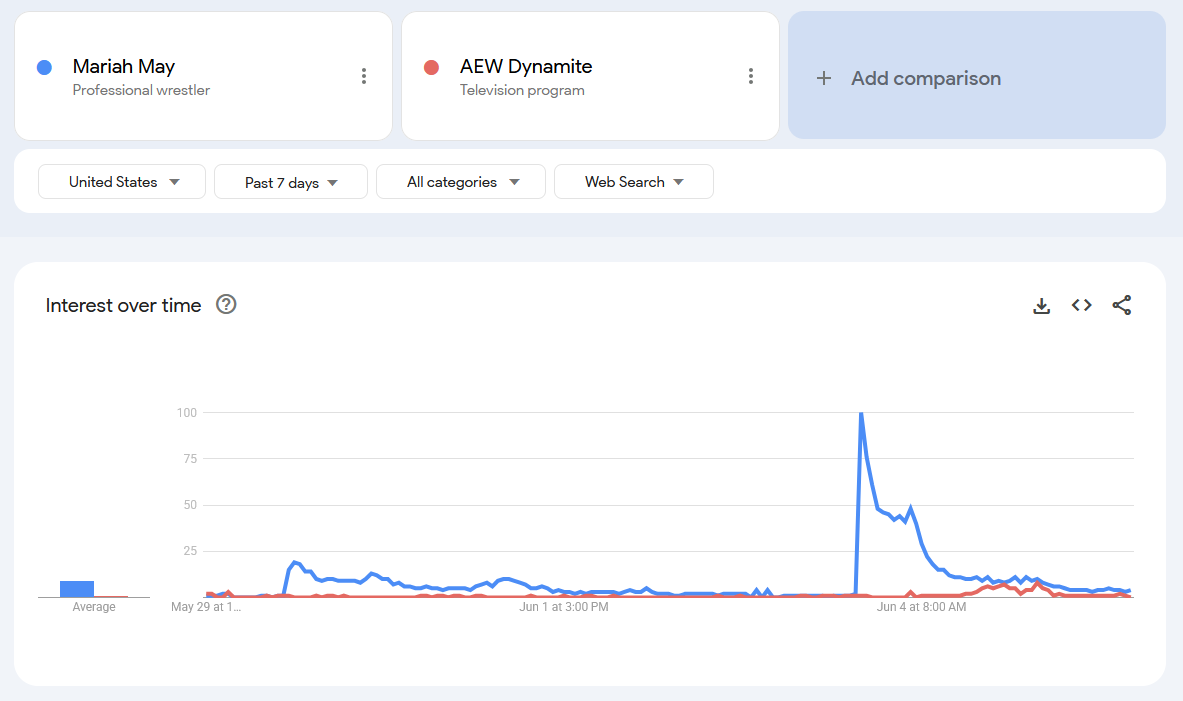The height and width of the screenshot is (701, 1183).
Task: Click the Average label under the bar
Action: pyautogui.click(x=94, y=607)
